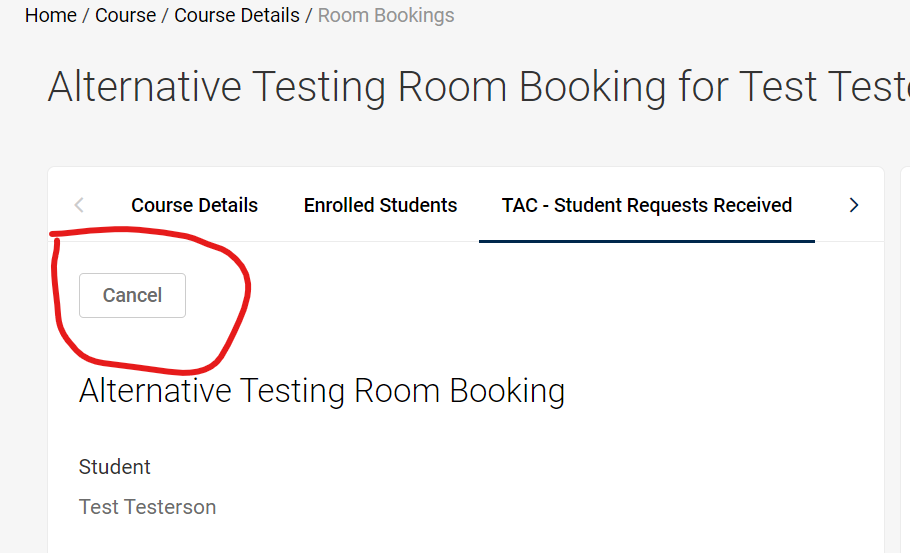Click the slash between Home and Course

86,15
